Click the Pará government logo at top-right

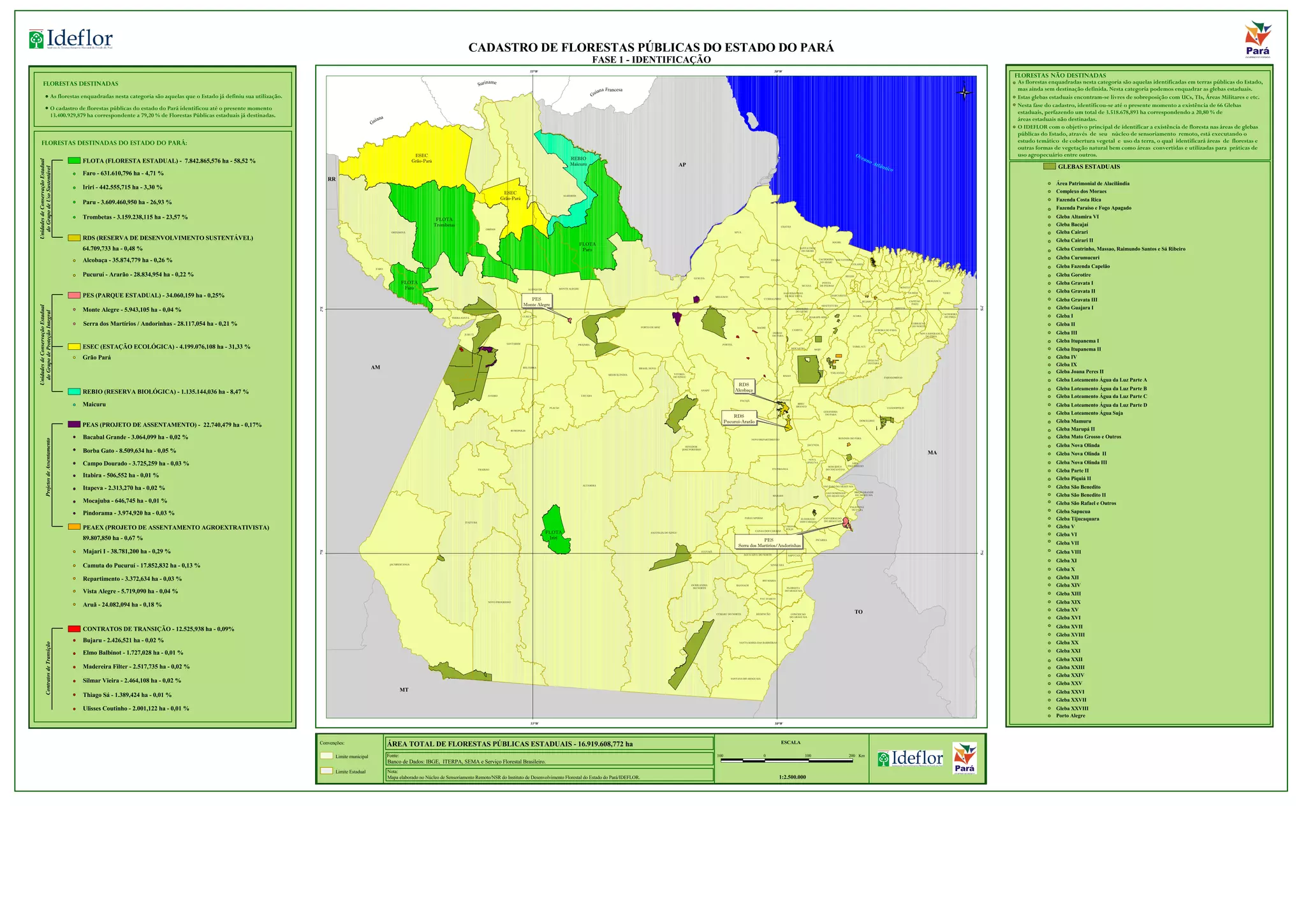(x=1258, y=39)
